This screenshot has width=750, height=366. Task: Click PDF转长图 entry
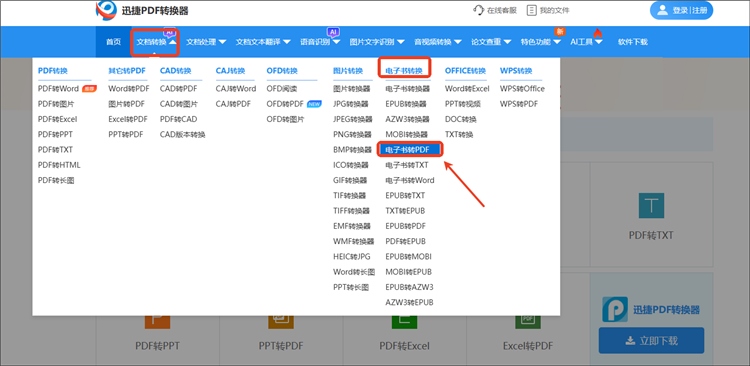(x=56, y=180)
